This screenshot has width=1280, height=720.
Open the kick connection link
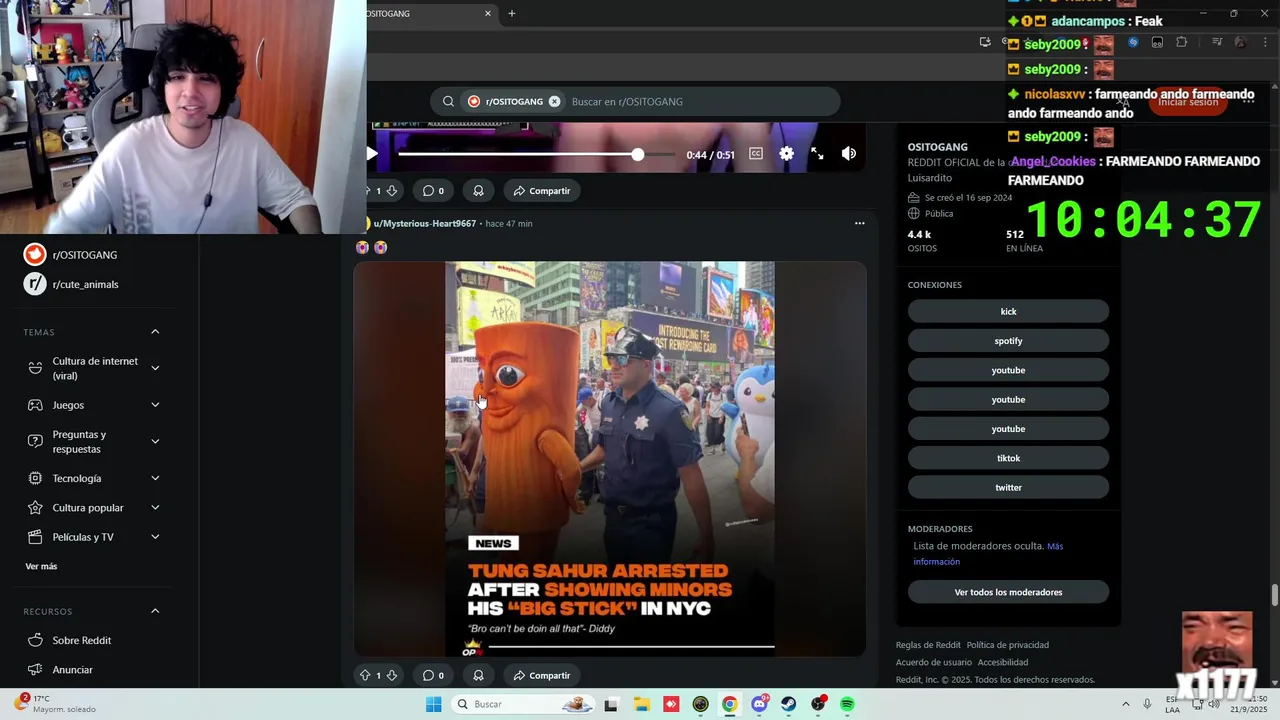click(x=1008, y=311)
